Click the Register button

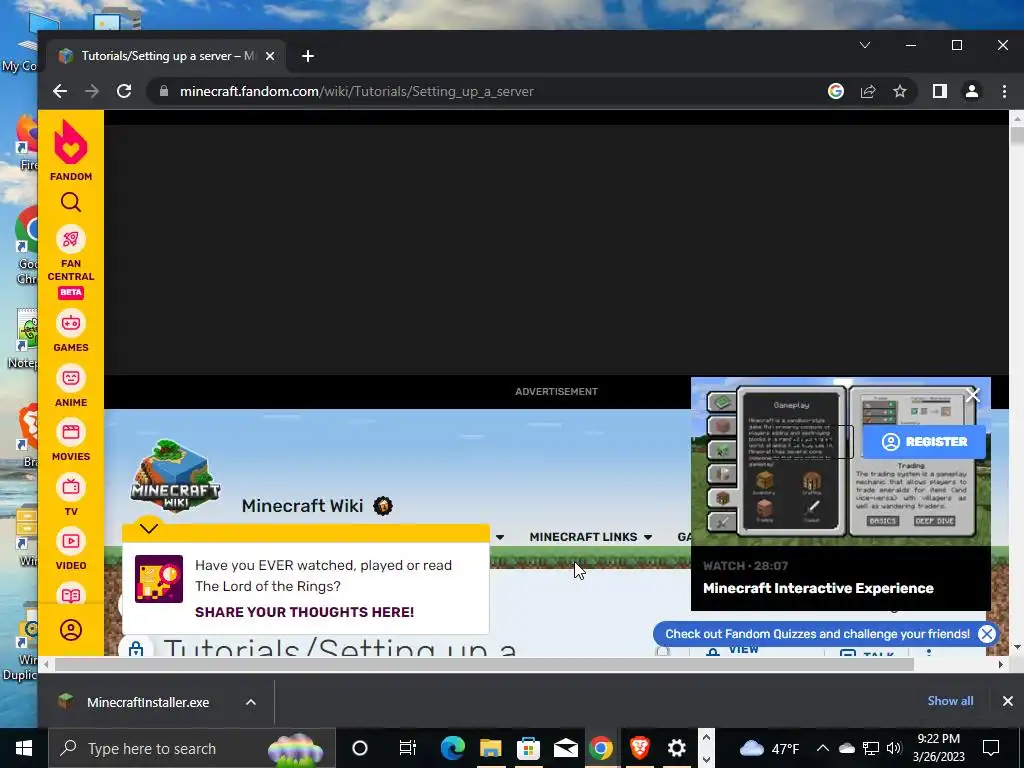pos(923,441)
